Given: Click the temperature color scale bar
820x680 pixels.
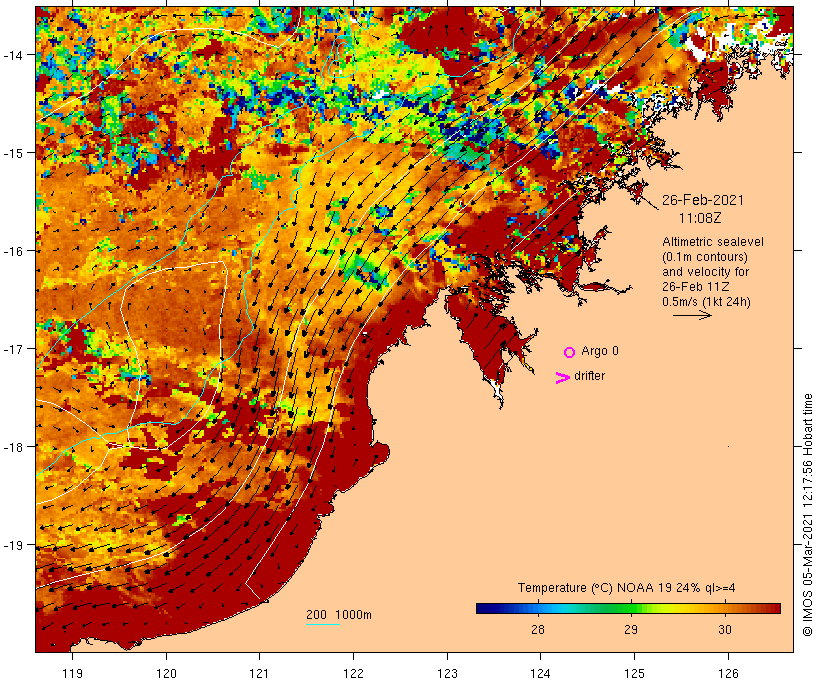Looking at the screenshot, I should click(x=628, y=608).
